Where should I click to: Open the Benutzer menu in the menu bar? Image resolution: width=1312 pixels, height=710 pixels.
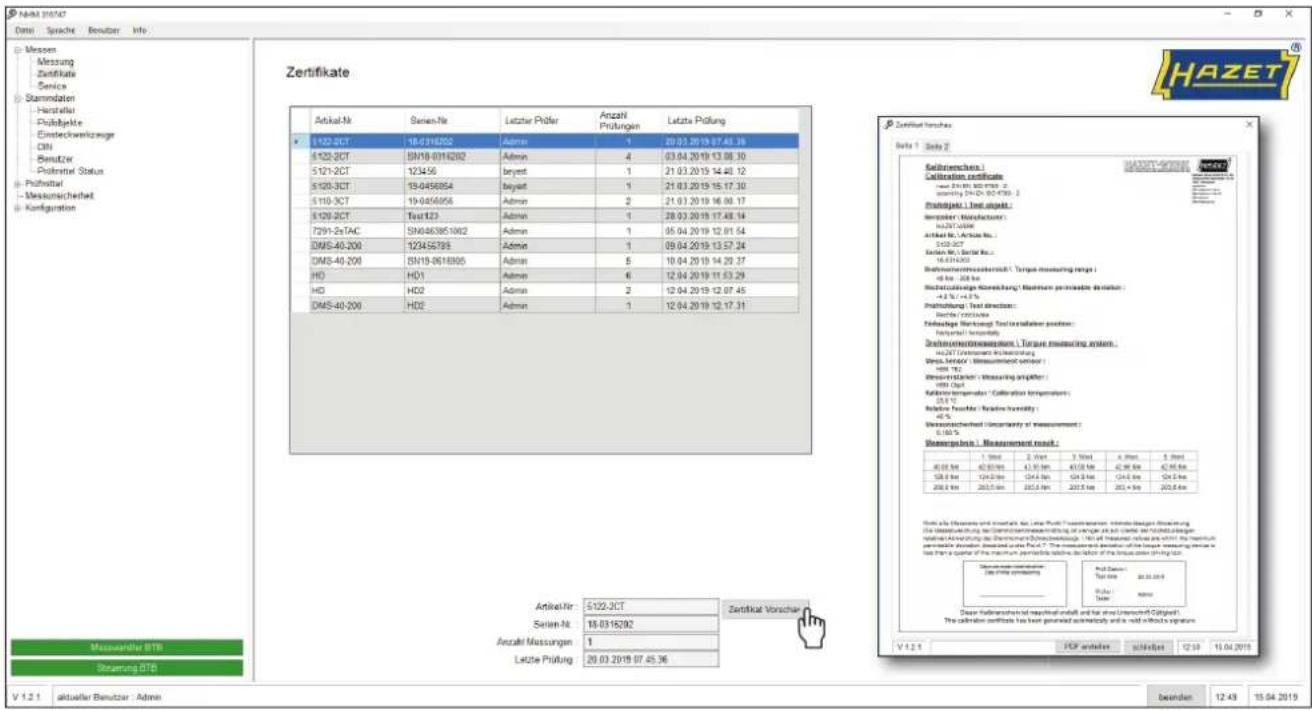tap(104, 31)
